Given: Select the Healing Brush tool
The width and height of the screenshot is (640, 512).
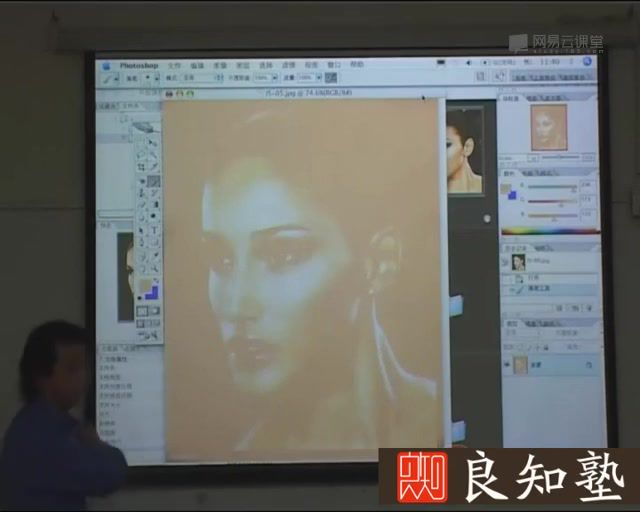Looking at the screenshot, I should (142, 181).
